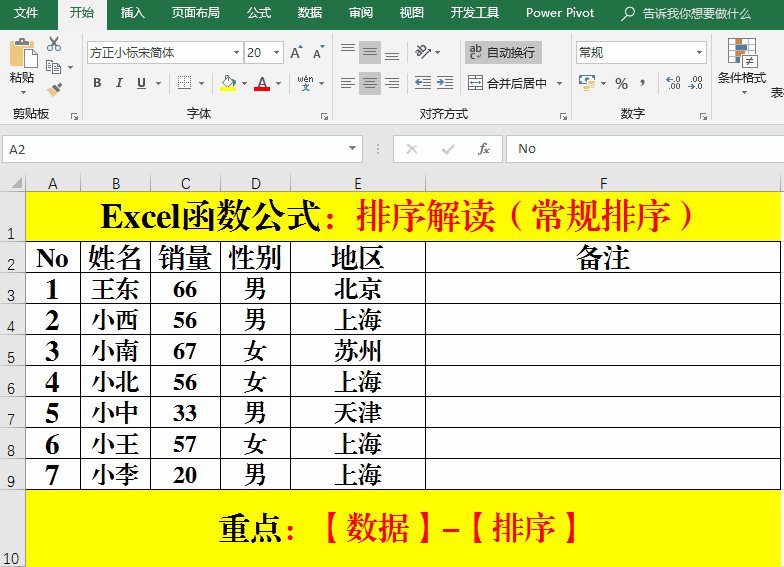
Task: Apply red font color A
Action: tap(262, 83)
